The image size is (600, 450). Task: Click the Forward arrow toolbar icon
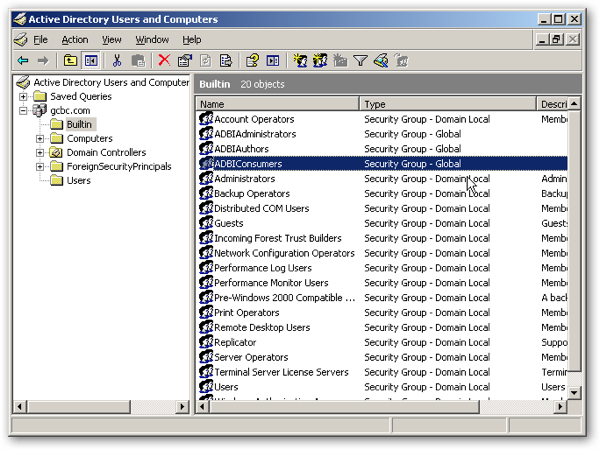(x=43, y=60)
